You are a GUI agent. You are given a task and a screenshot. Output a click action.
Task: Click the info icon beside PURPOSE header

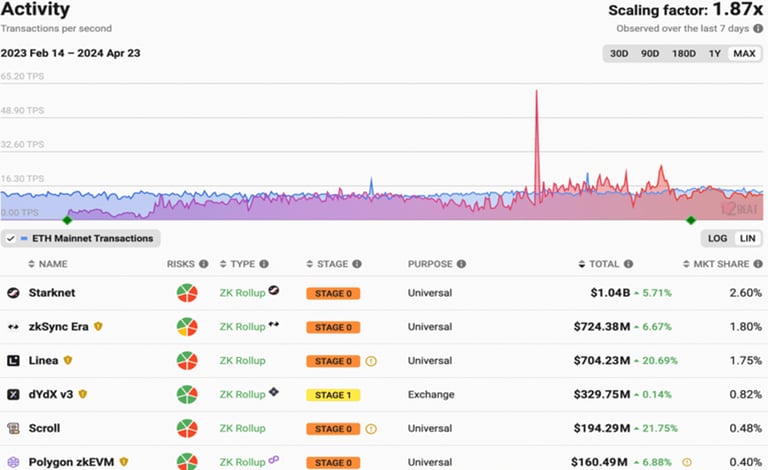(x=461, y=264)
